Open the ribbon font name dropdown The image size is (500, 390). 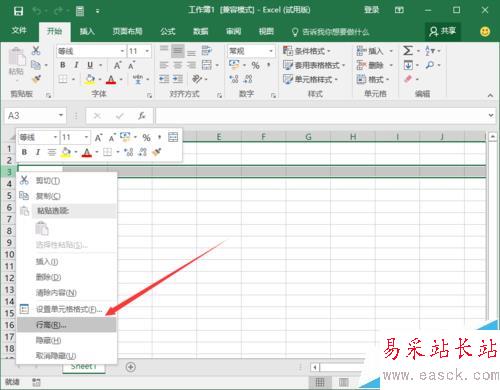pyautogui.click(x=122, y=51)
